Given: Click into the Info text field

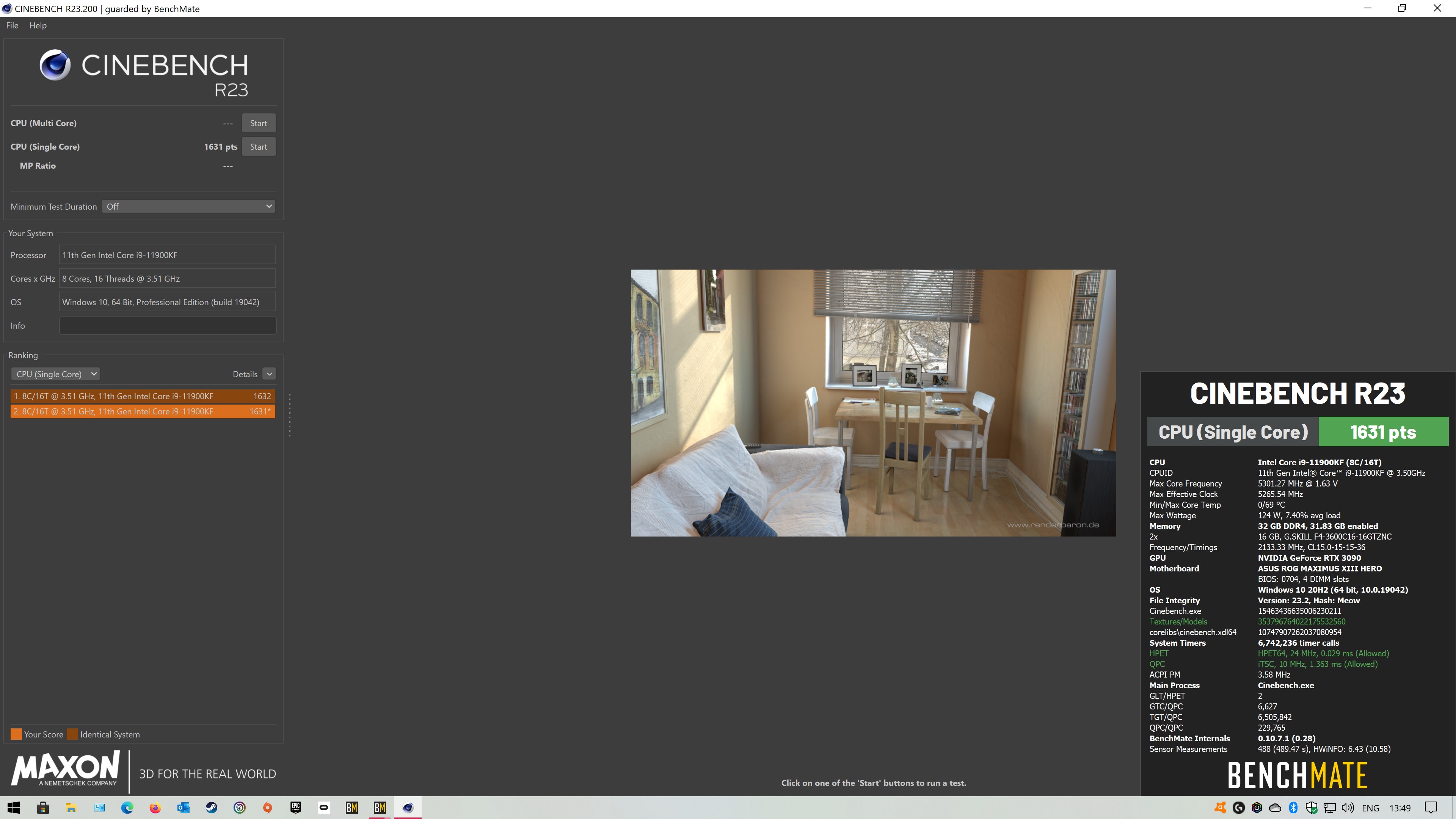Looking at the screenshot, I should tap(167, 326).
